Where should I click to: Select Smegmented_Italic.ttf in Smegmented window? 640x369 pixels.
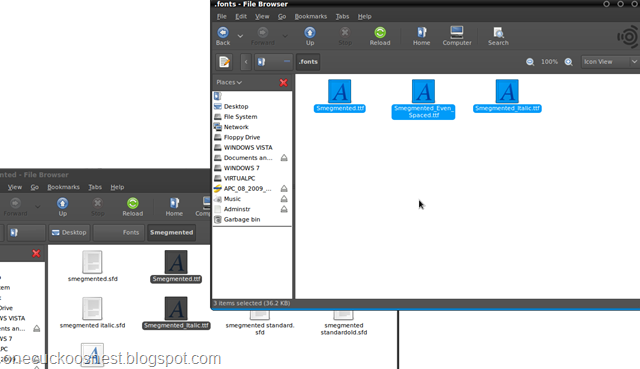tap(176, 313)
